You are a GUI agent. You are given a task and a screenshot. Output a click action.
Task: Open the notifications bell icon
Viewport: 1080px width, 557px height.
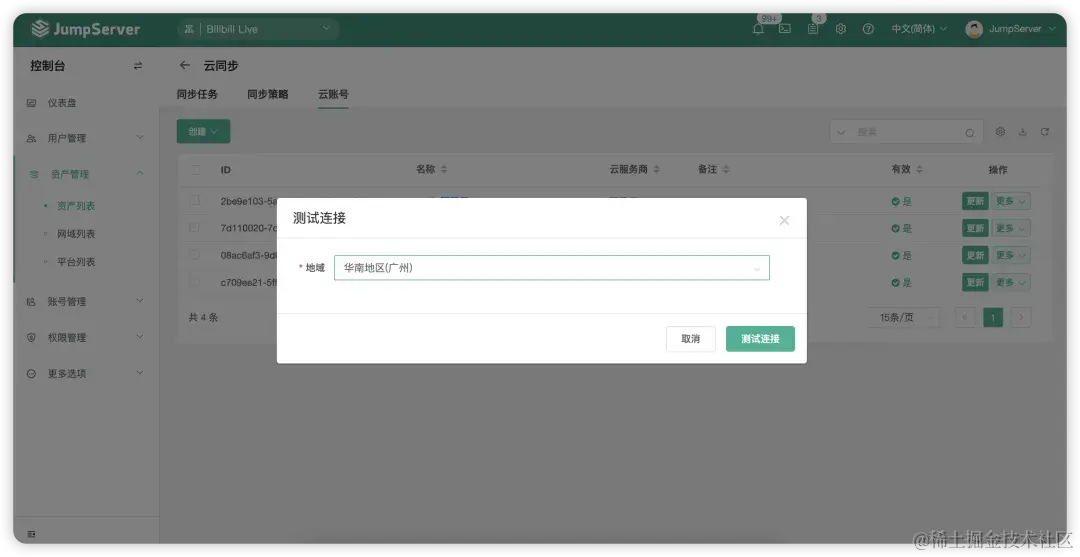tap(758, 29)
